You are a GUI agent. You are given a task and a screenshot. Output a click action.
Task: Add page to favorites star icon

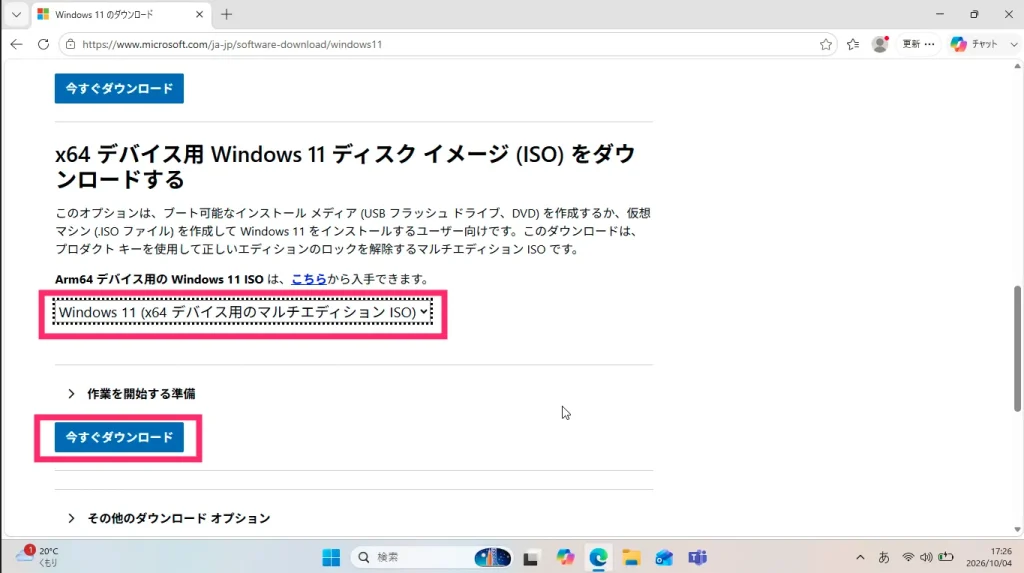point(825,44)
